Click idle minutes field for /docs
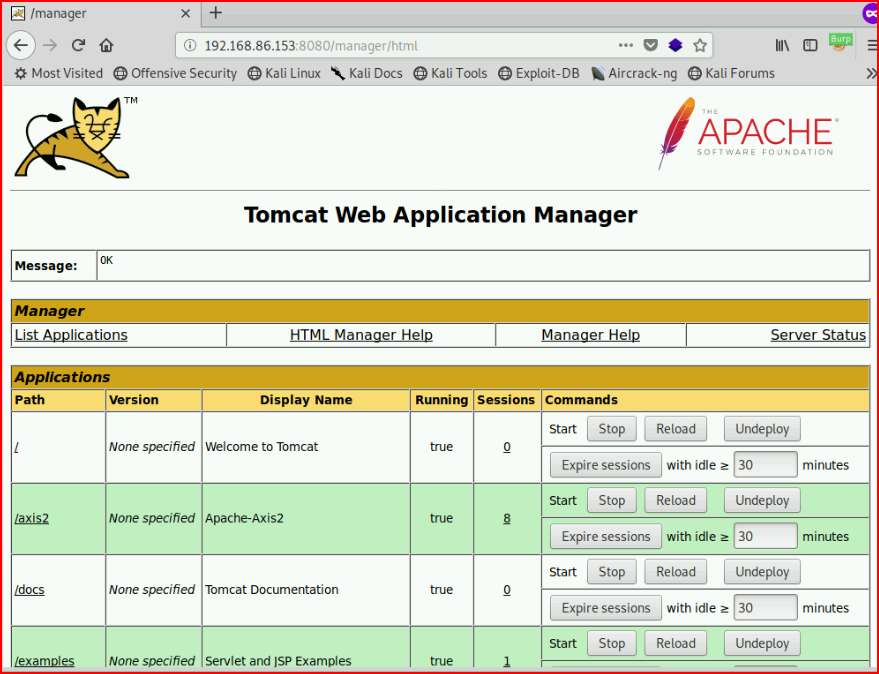The height and width of the screenshot is (674, 879). (765, 607)
